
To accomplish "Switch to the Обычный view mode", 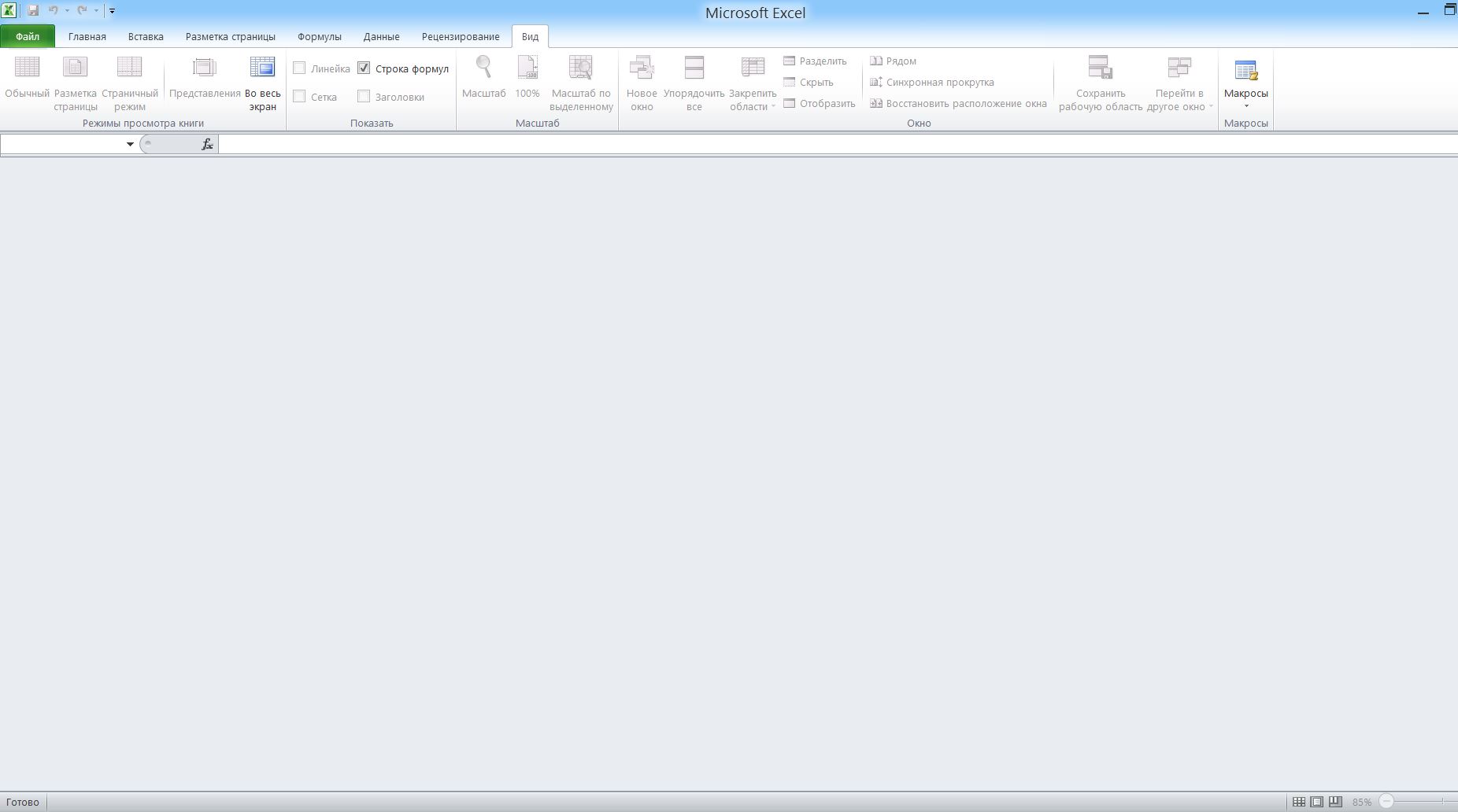I will (27, 83).
